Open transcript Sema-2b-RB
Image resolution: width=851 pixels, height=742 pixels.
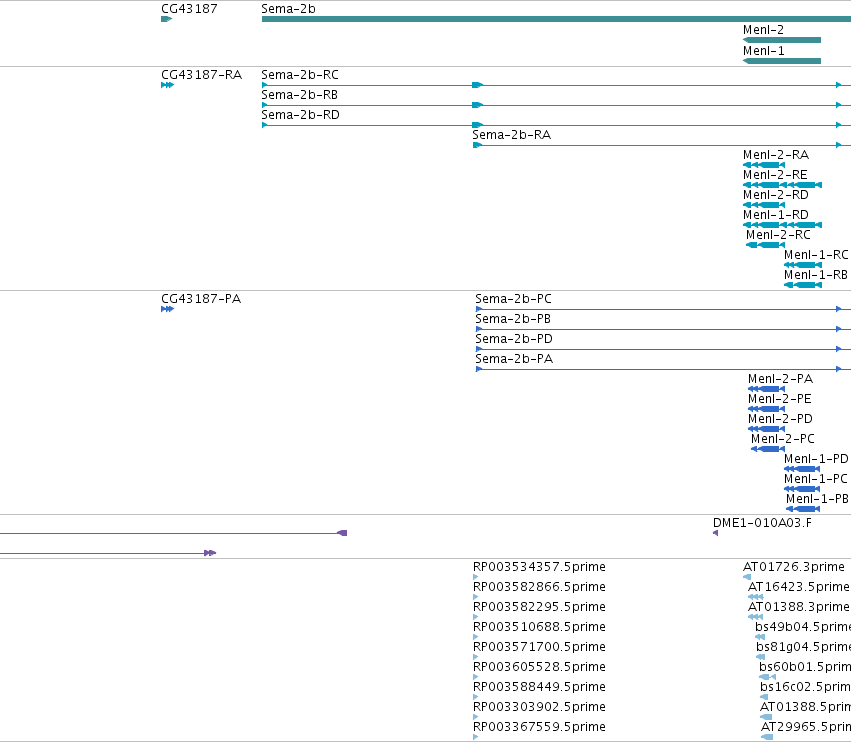(x=300, y=95)
